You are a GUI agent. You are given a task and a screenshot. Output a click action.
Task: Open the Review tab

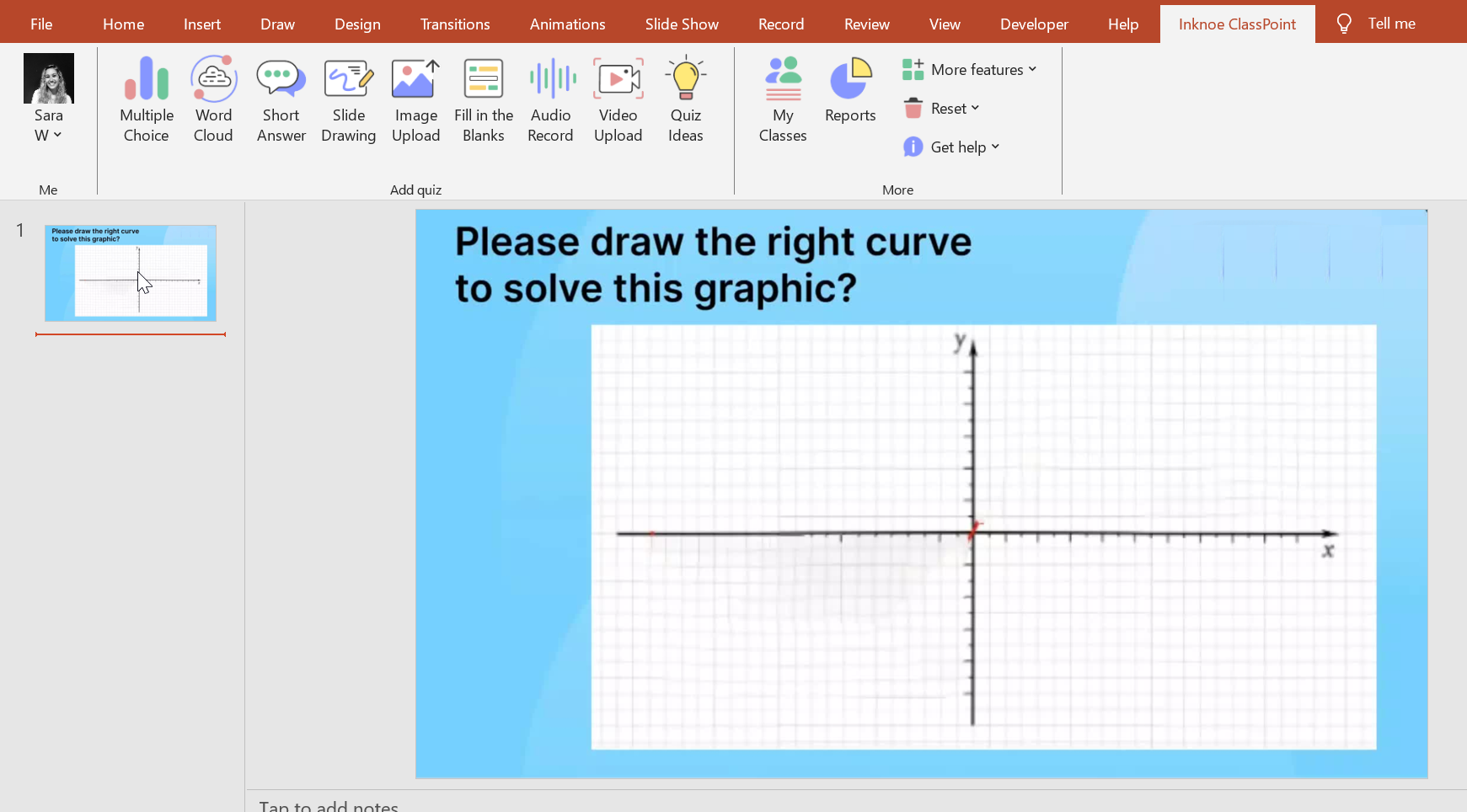(x=867, y=24)
